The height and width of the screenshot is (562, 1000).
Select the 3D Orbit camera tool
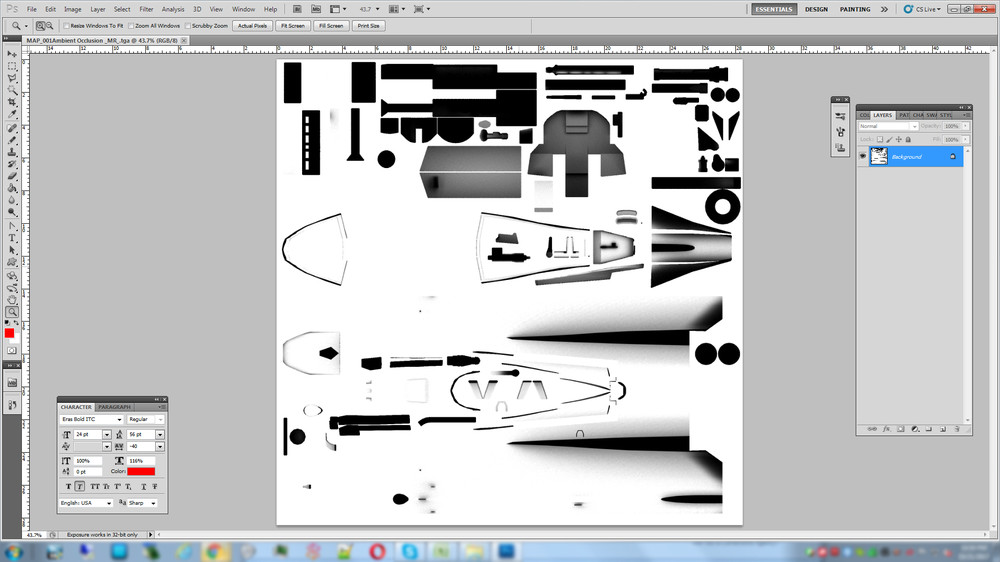[x=11, y=288]
